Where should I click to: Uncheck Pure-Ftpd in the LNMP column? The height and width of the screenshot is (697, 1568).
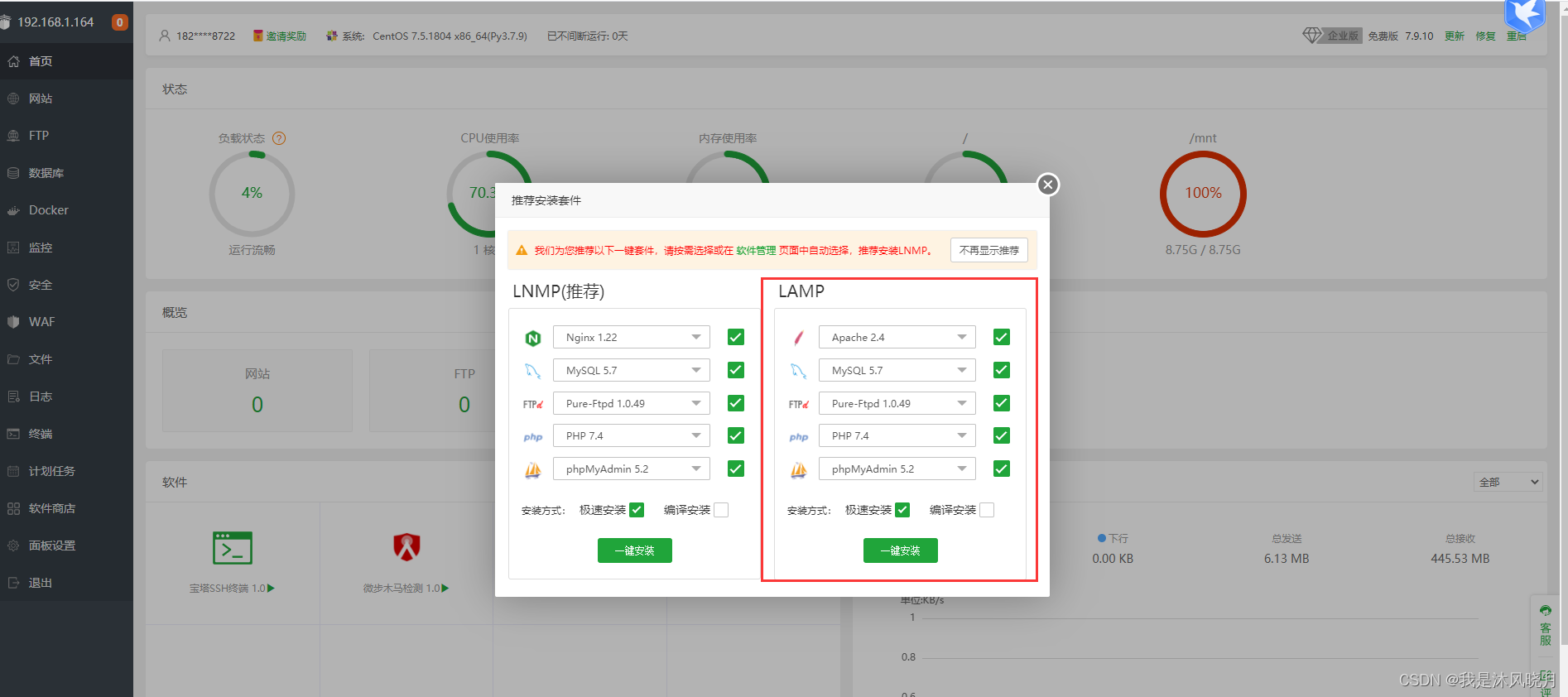coord(736,403)
